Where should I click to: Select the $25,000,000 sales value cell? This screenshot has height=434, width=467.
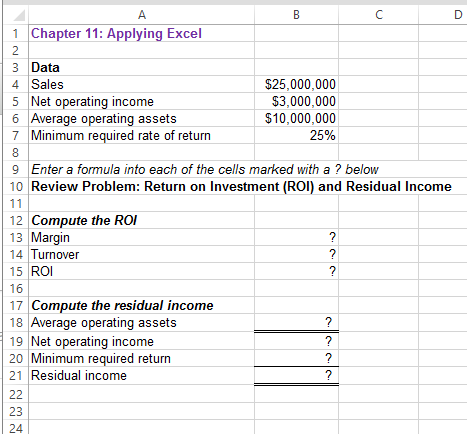pos(296,84)
